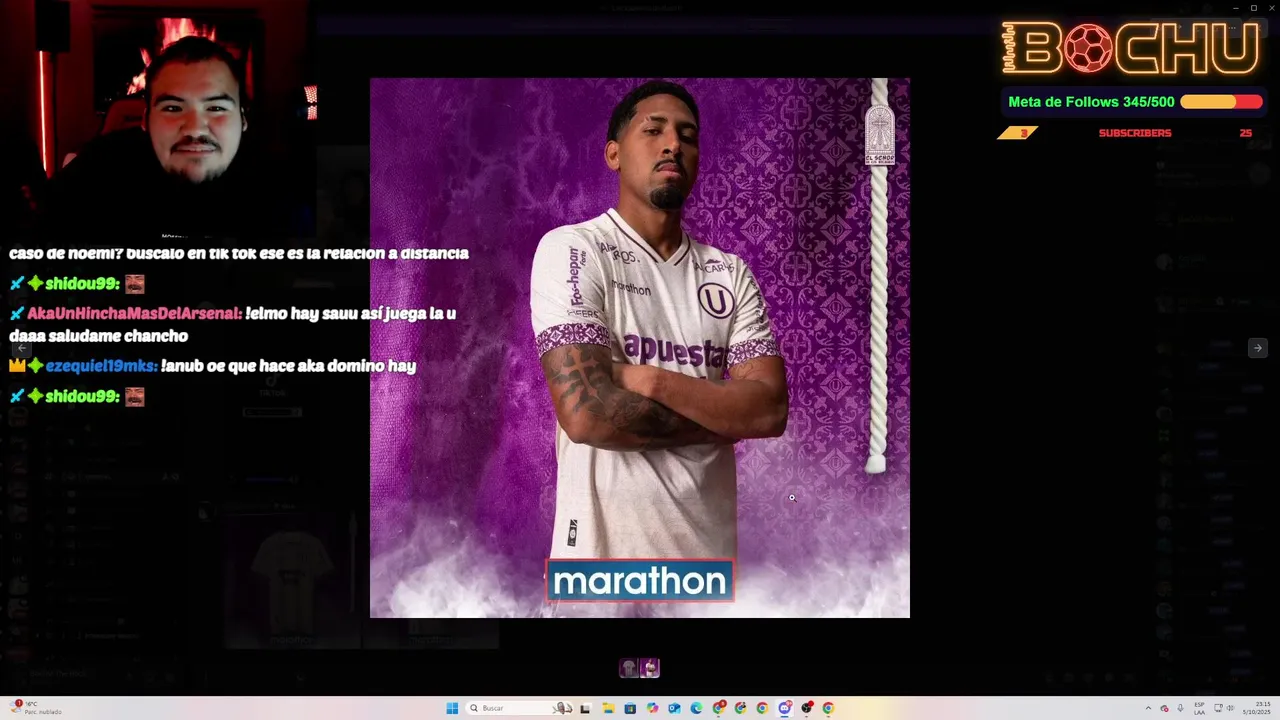Open Task View from the taskbar

tap(585, 708)
